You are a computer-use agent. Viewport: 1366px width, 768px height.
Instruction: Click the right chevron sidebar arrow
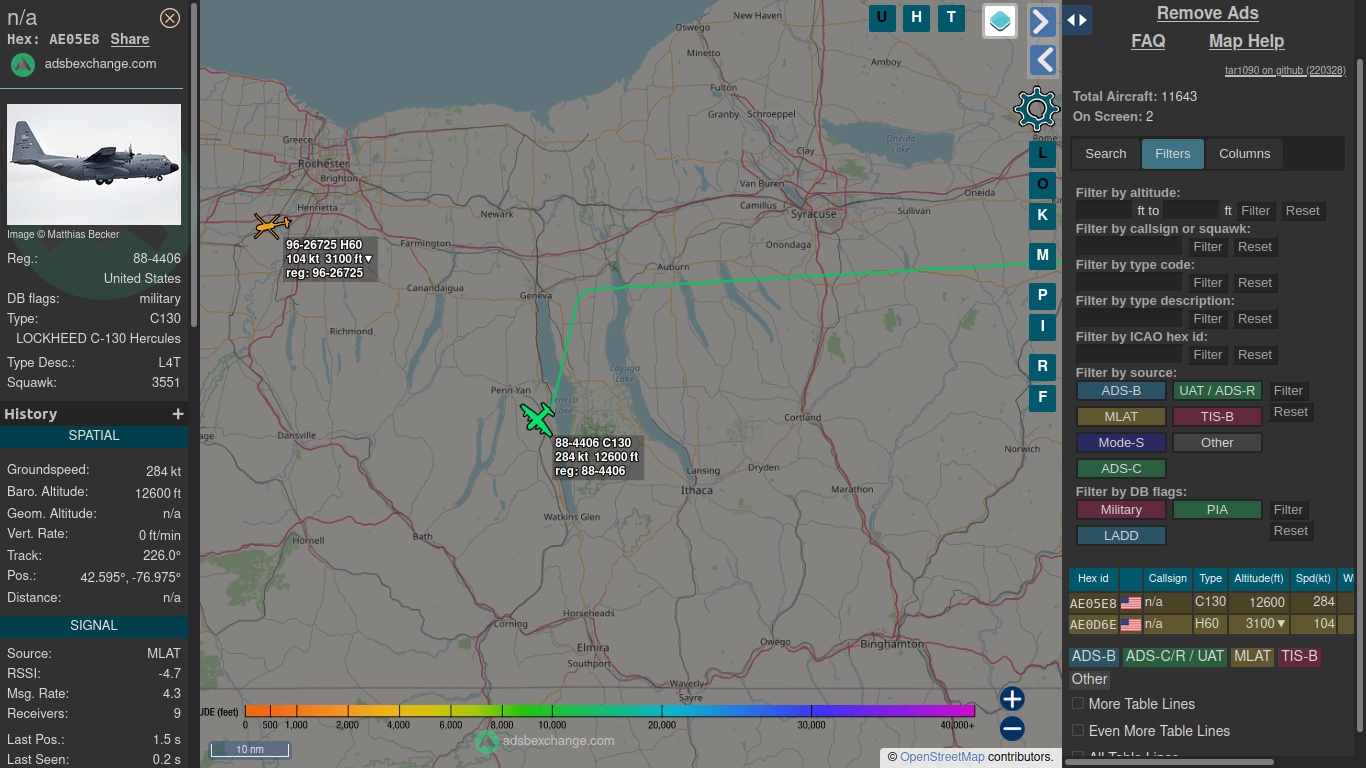1043,21
